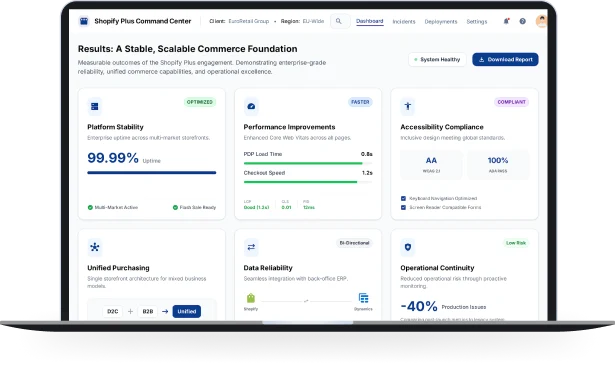
Task: Click the FID 12ms metric
Action: [309, 205]
